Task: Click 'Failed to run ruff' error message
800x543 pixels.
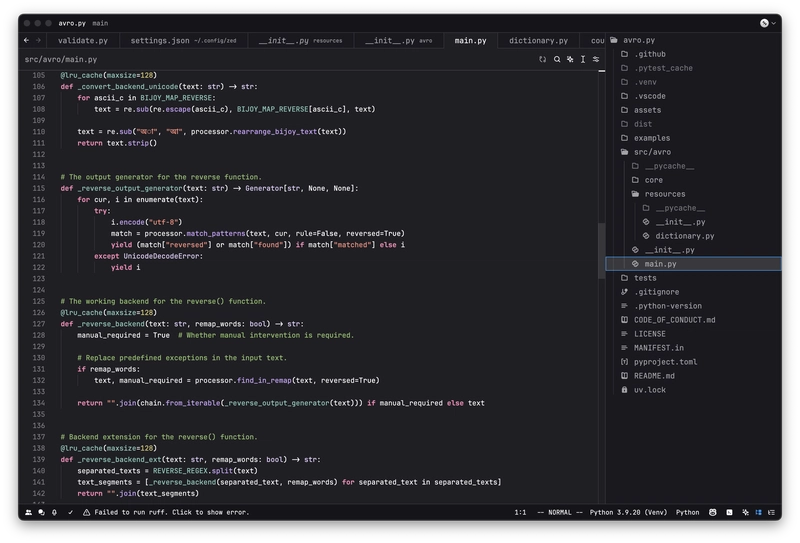Action: 172,512
